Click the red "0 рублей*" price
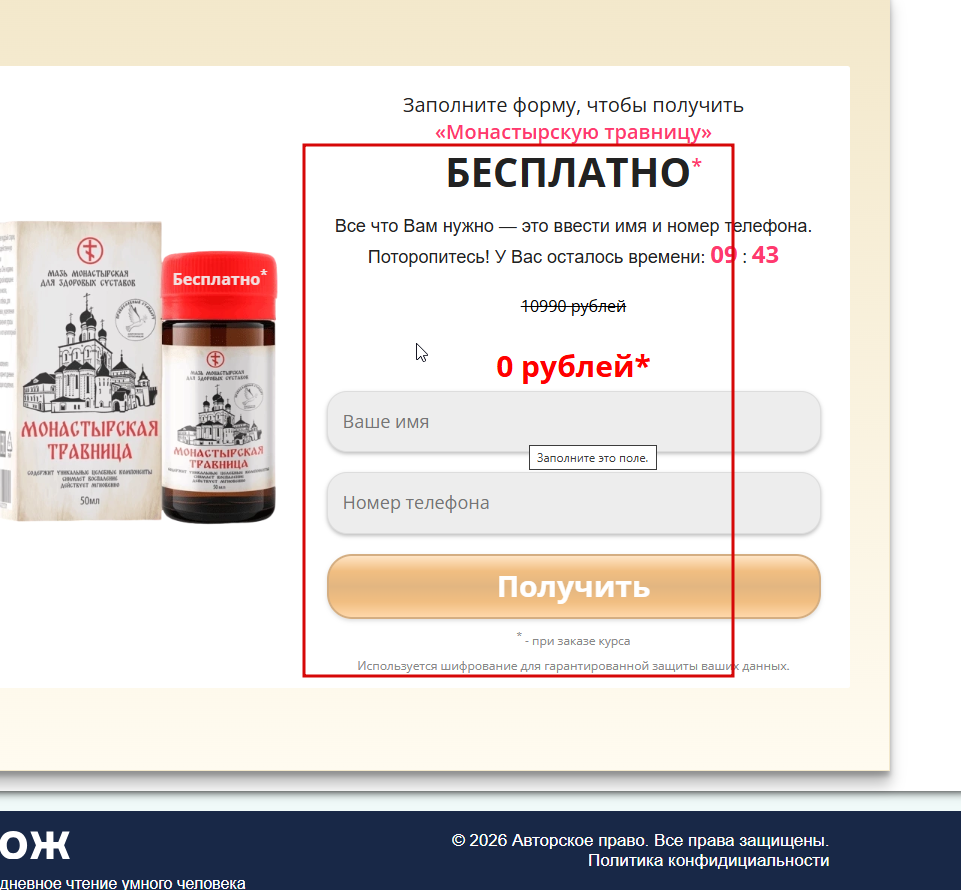Image resolution: width=961 pixels, height=890 pixels. [573, 366]
